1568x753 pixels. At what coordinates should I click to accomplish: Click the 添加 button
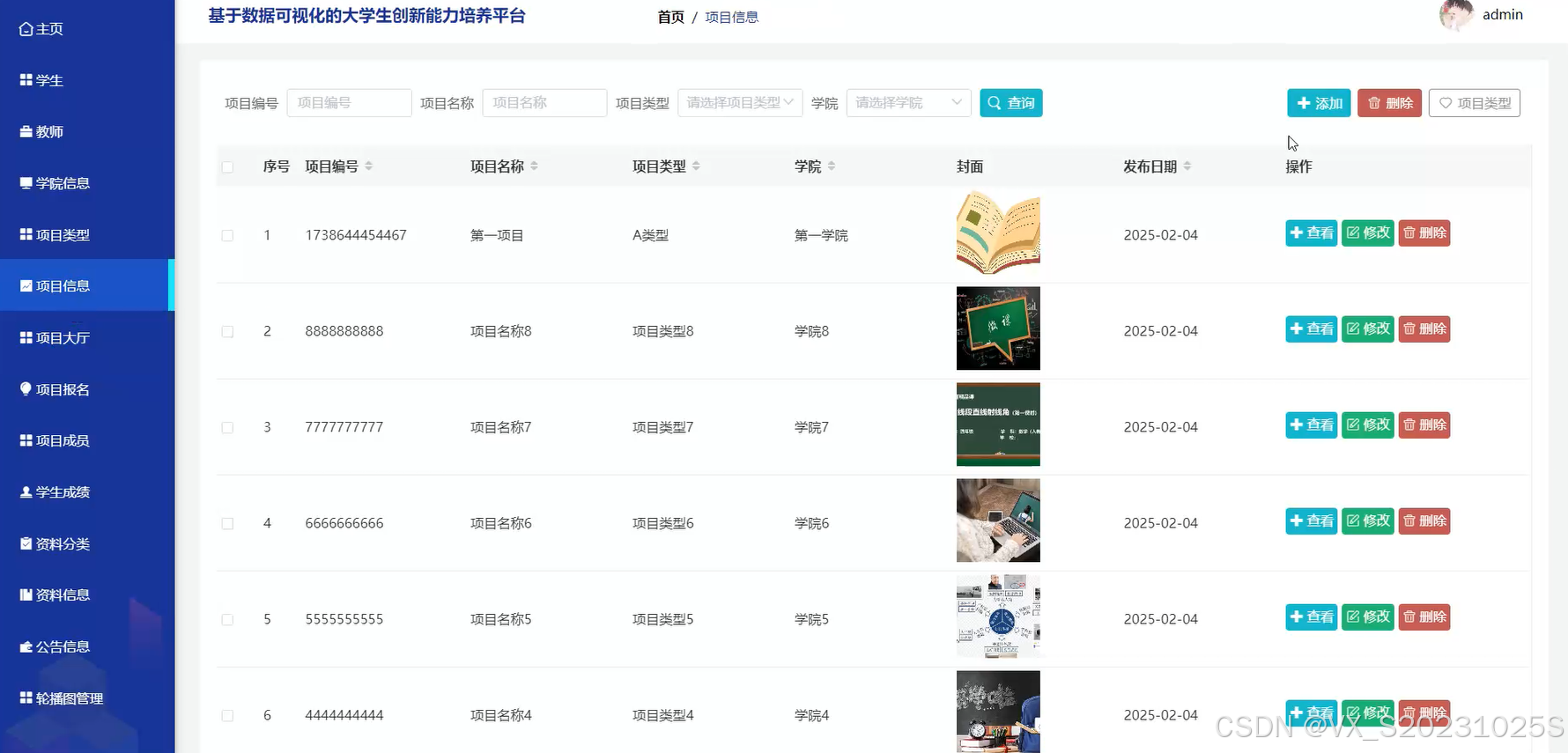point(1319,103)
